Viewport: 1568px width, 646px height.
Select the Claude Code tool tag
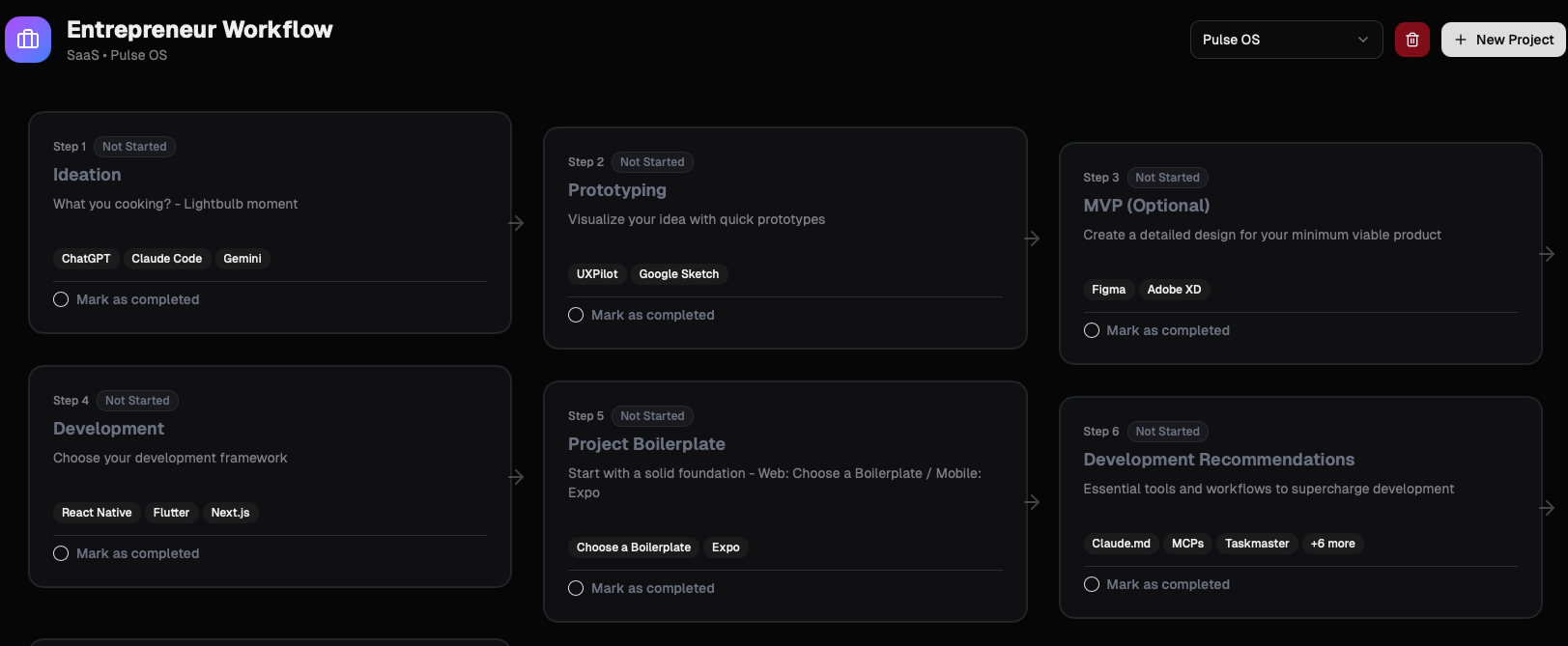point(166,259)
